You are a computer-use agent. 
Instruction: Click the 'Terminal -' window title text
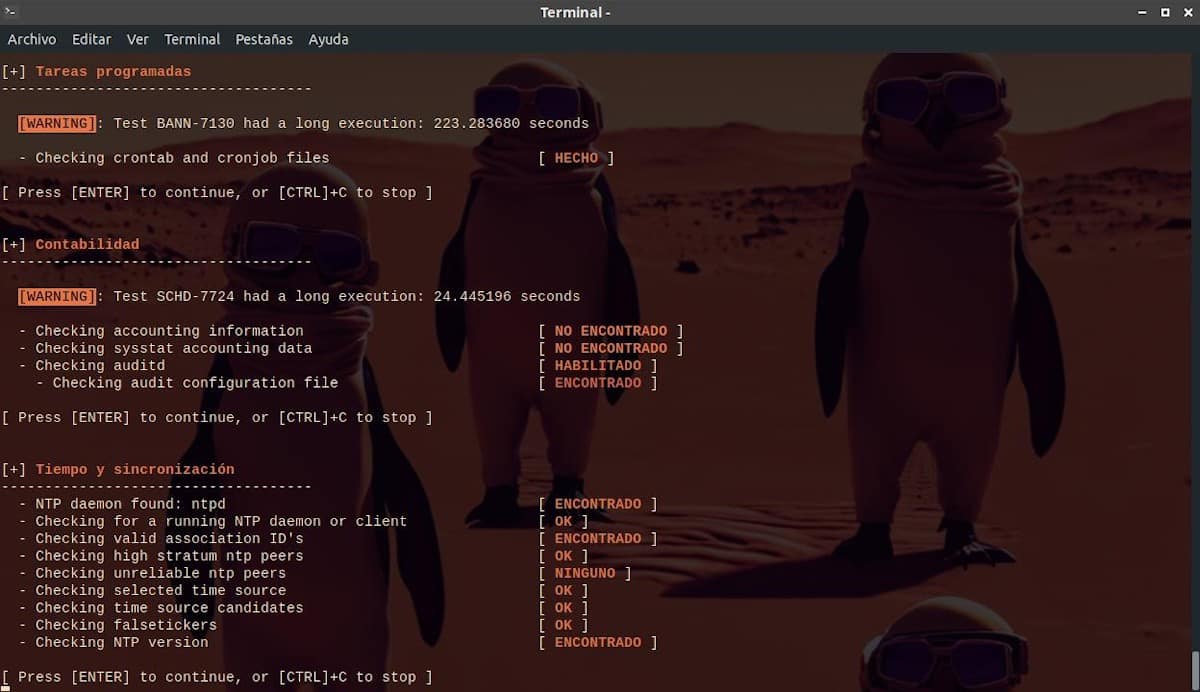pos(575,12)
